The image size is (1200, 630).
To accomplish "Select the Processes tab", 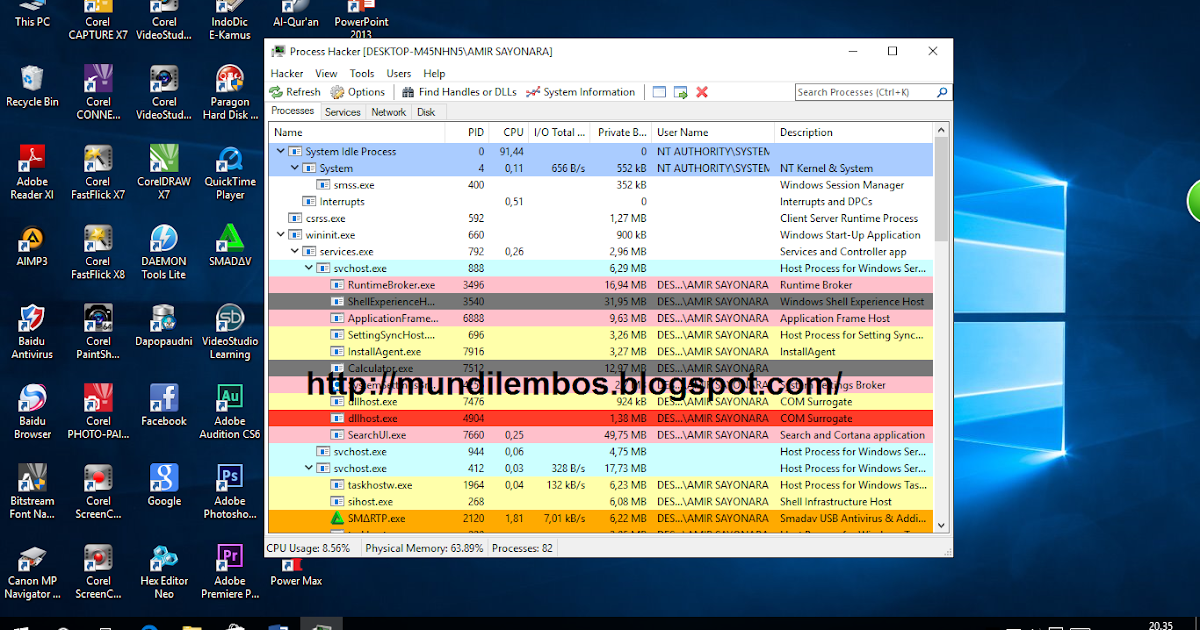I will [x=293, y=111].
